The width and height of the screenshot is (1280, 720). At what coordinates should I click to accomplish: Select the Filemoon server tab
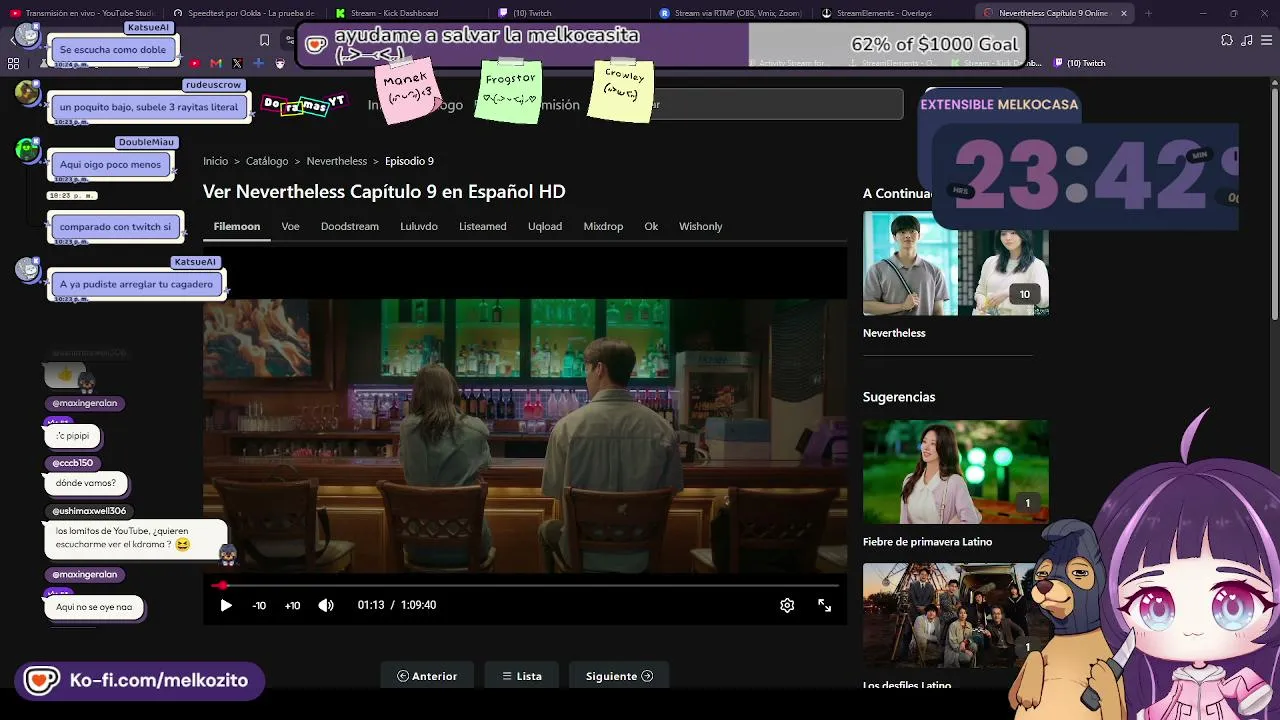coord(237,226)
